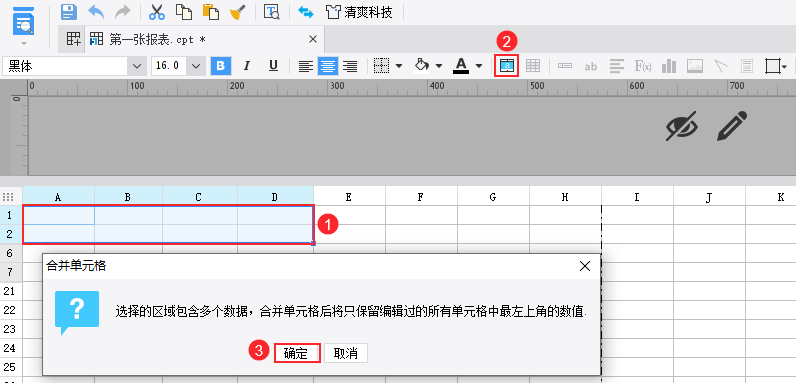Add a new report with grid-plus icon
The height and width of the screenshot is (383, 796).
(74, 39)
